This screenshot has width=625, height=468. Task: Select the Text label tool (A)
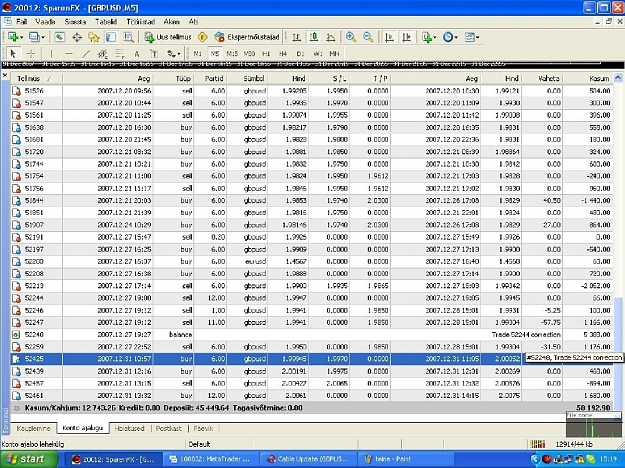[136, 53]
